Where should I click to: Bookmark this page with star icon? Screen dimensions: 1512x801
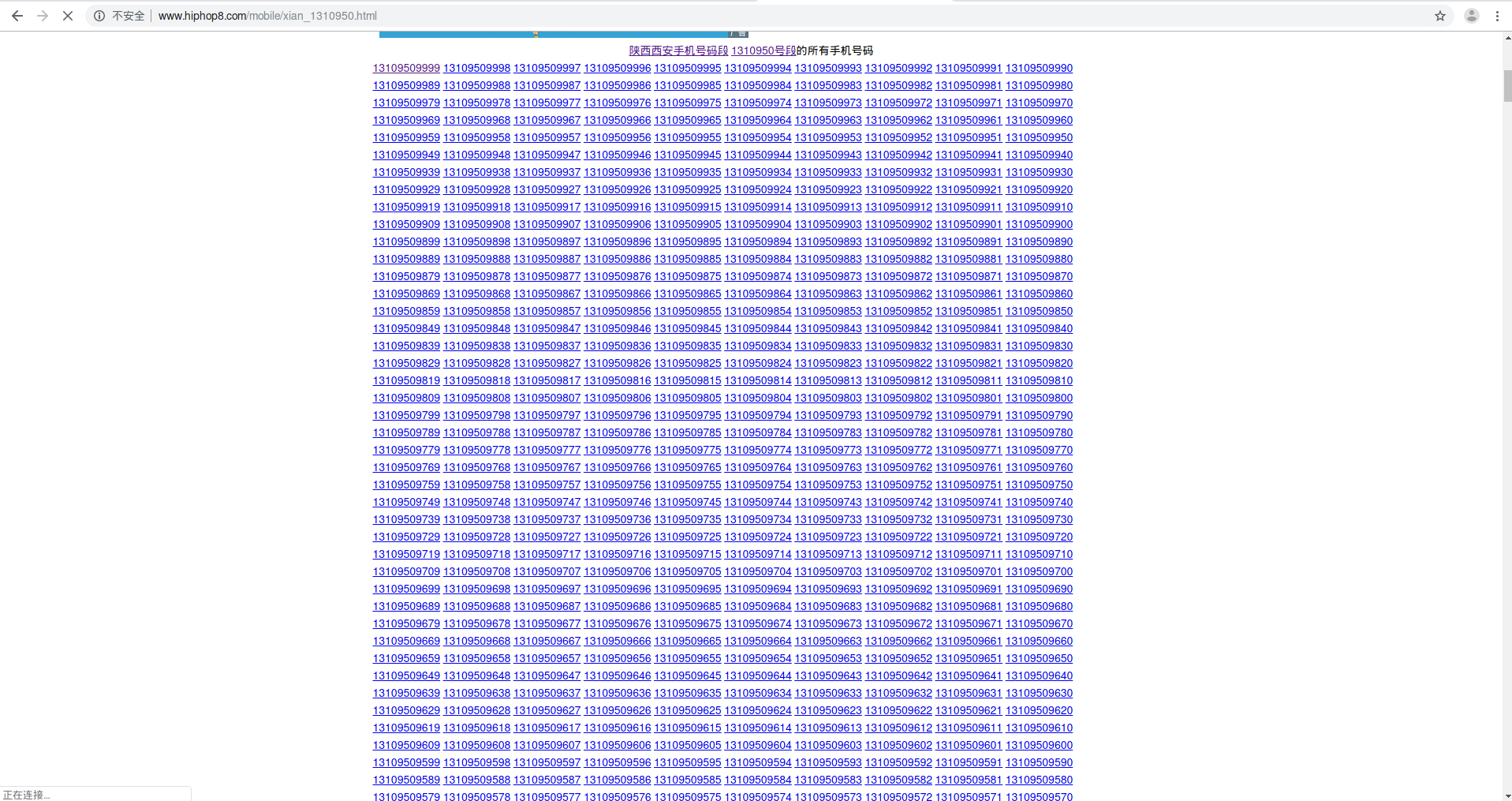1440,16
